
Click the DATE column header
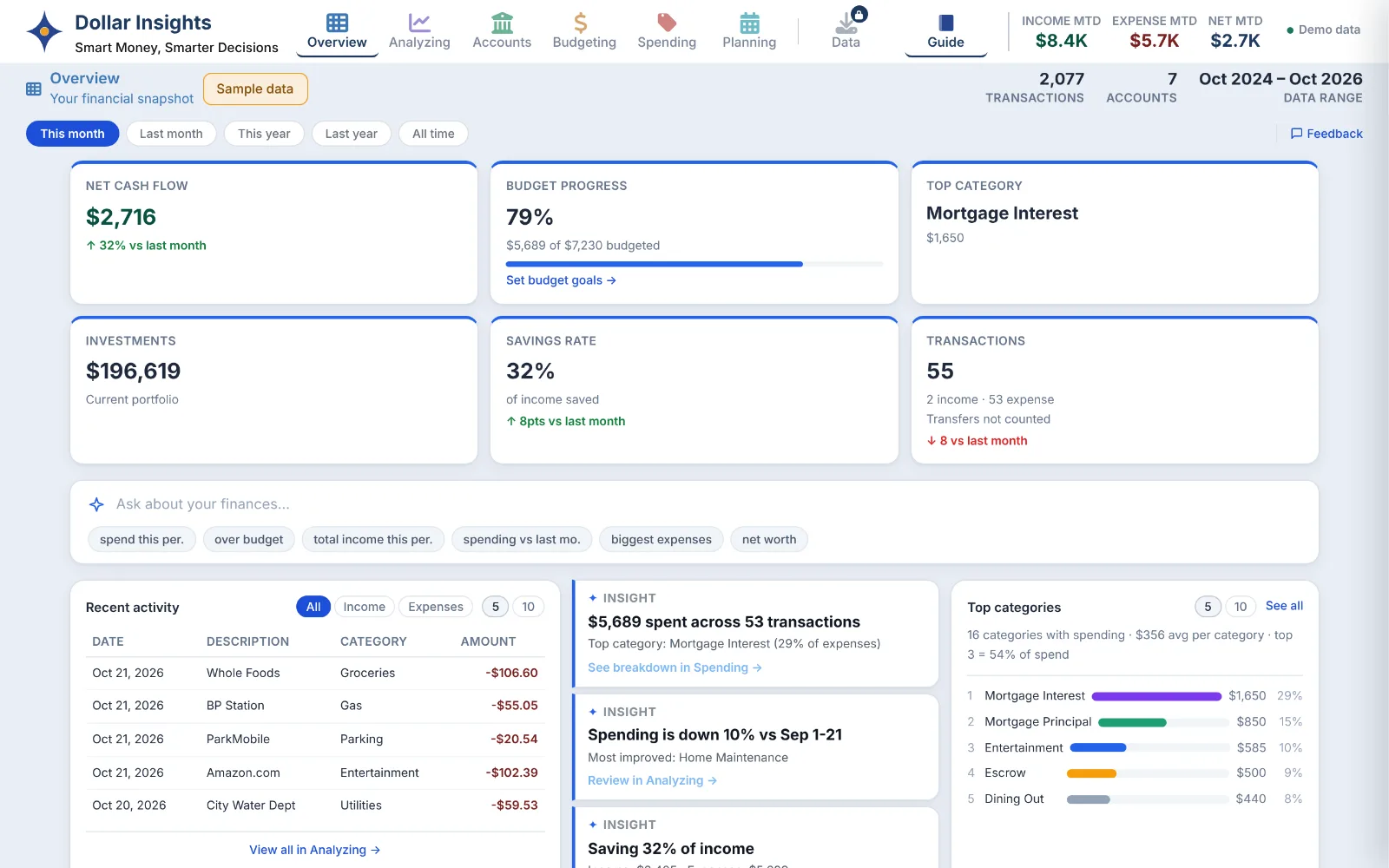click(108, 641)
